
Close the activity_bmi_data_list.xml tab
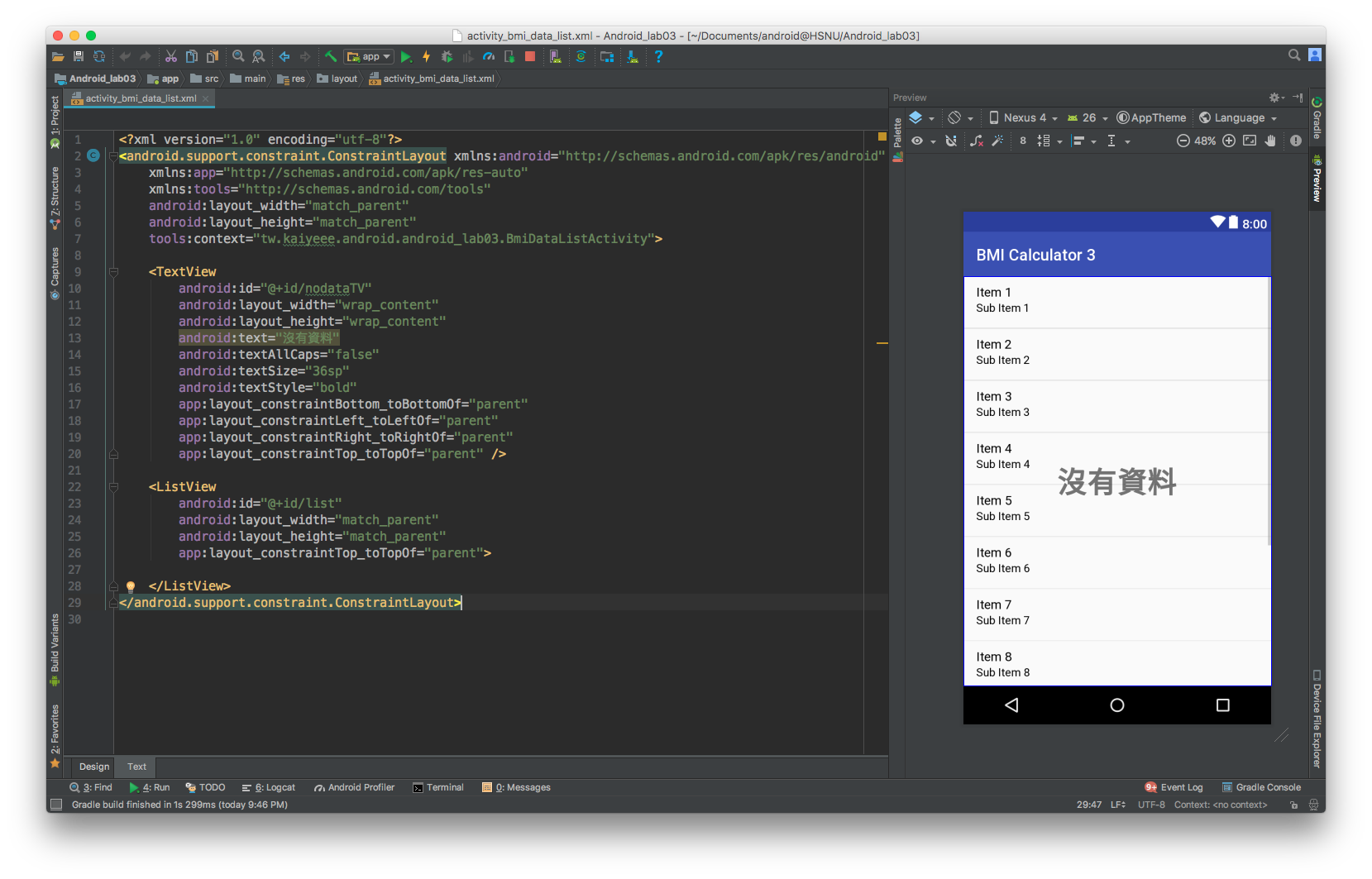click(206, 98)
